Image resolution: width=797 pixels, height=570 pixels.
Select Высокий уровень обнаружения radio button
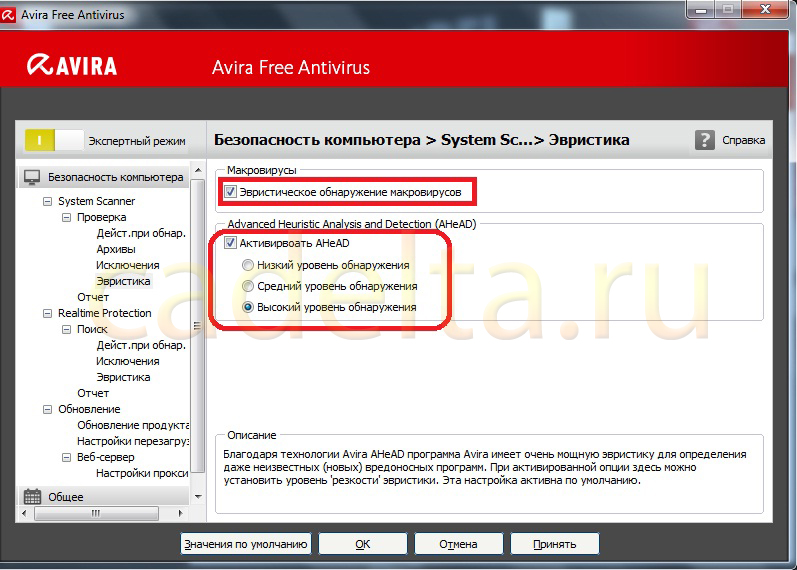[248, 307]
